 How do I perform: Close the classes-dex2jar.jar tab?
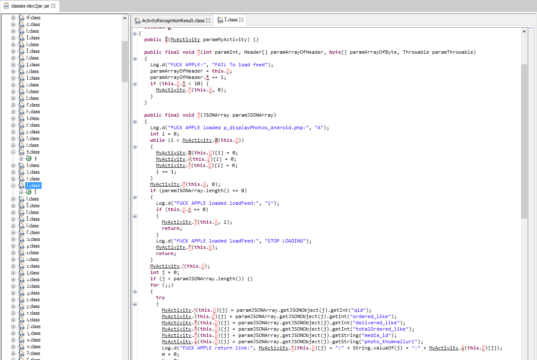(53, 6)
